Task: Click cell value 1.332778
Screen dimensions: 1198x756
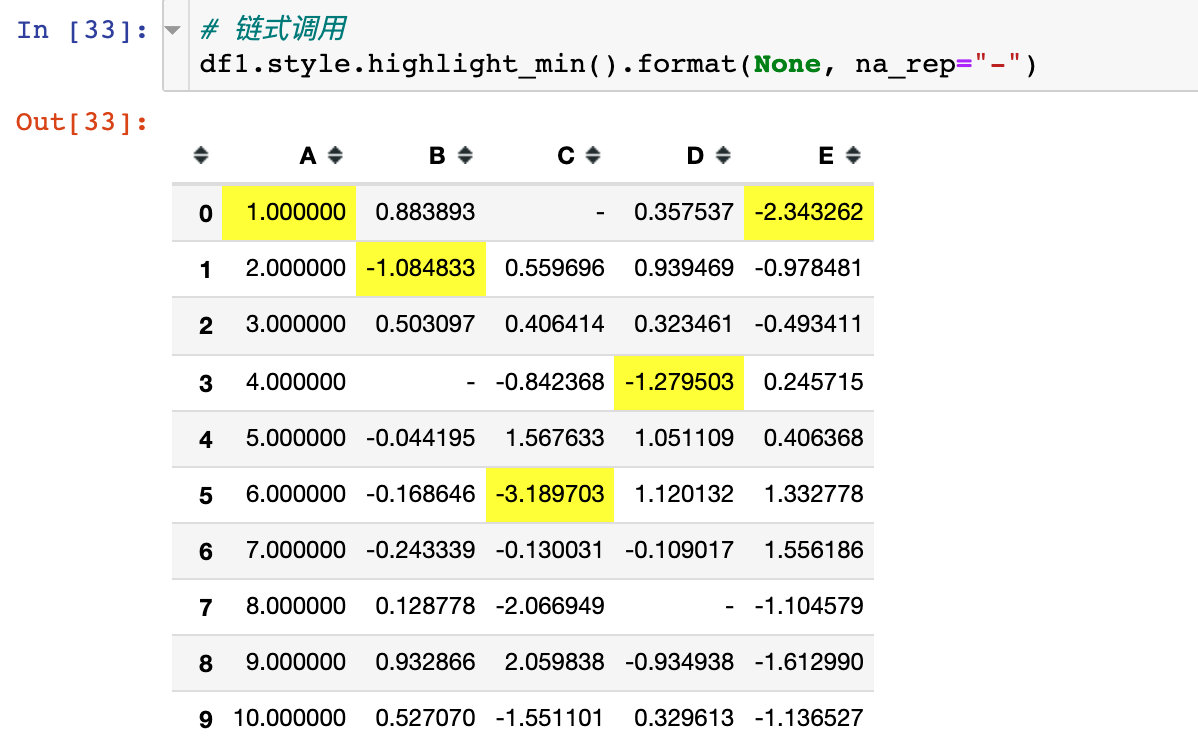Action: point(813,494)
